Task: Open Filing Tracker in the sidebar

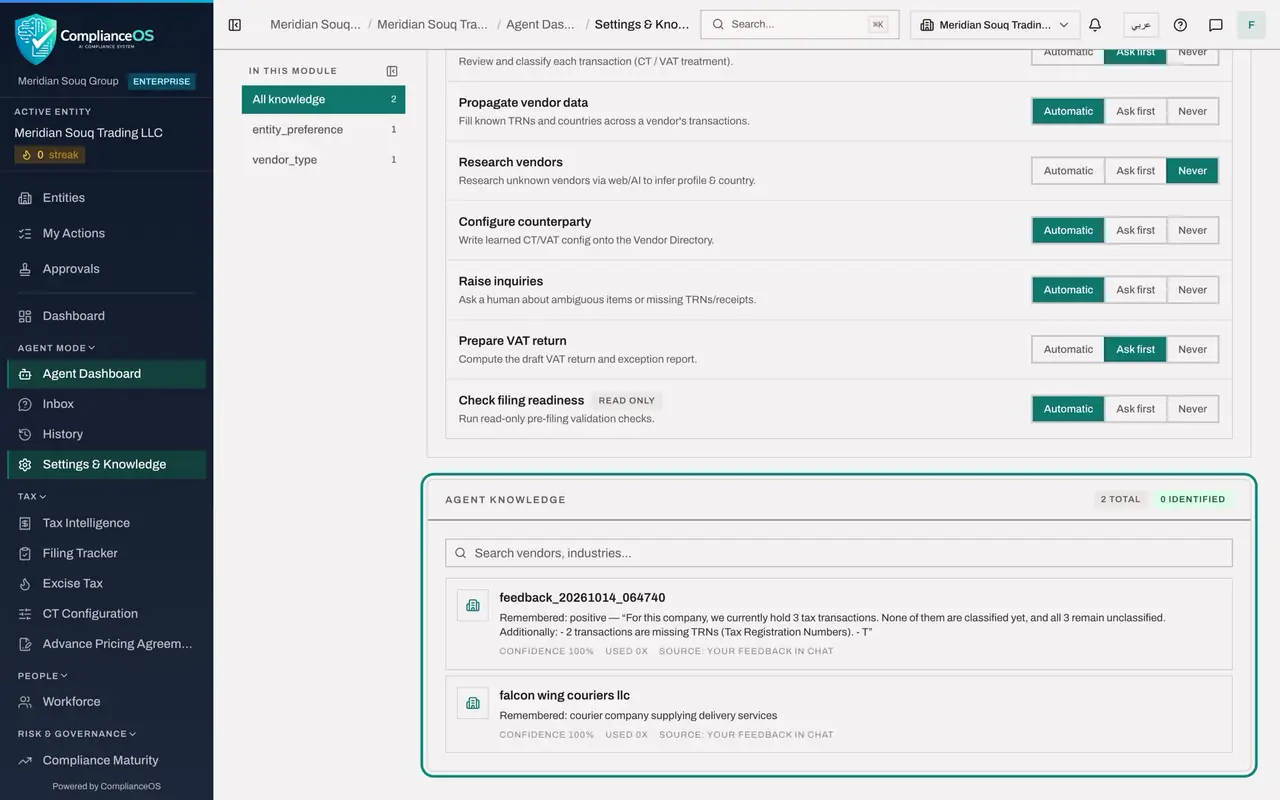Action: (x=106, y=553)
